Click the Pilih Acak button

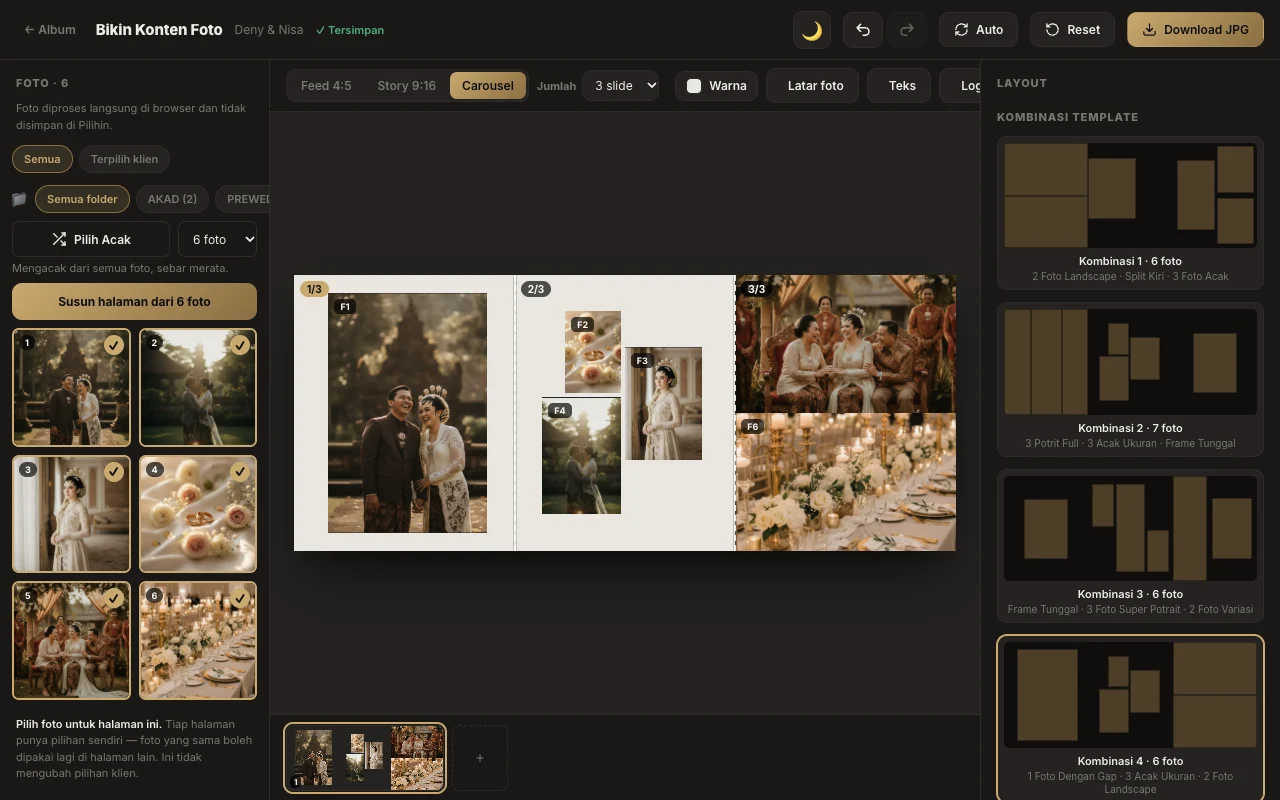coord(91,240)
